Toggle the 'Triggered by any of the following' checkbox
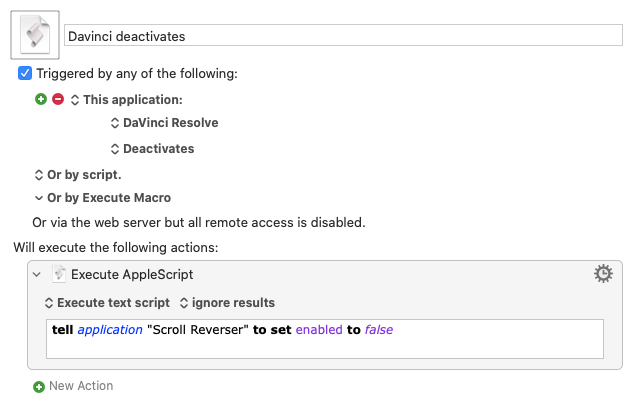633x403 pixels. (25, 74)
